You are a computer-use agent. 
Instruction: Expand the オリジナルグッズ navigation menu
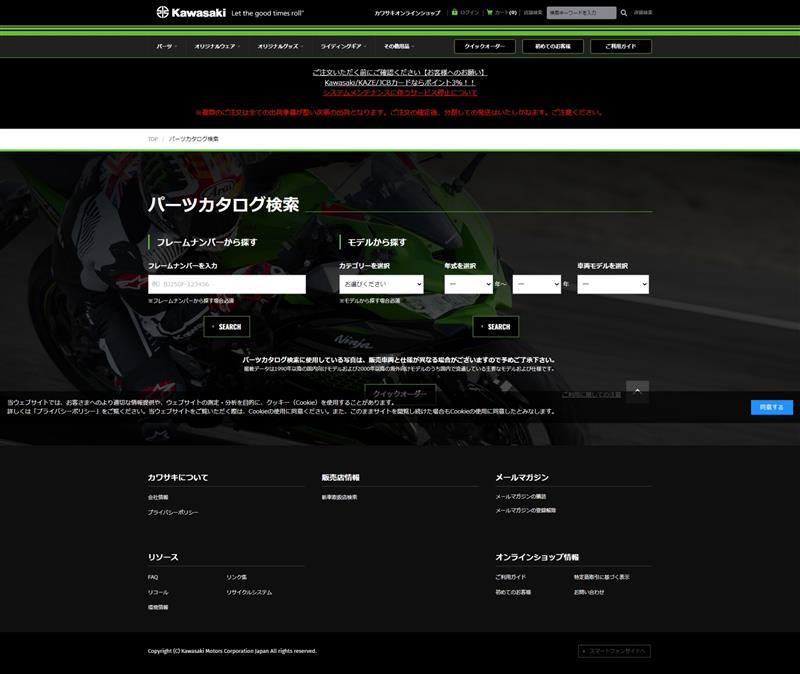pos(280,46)
